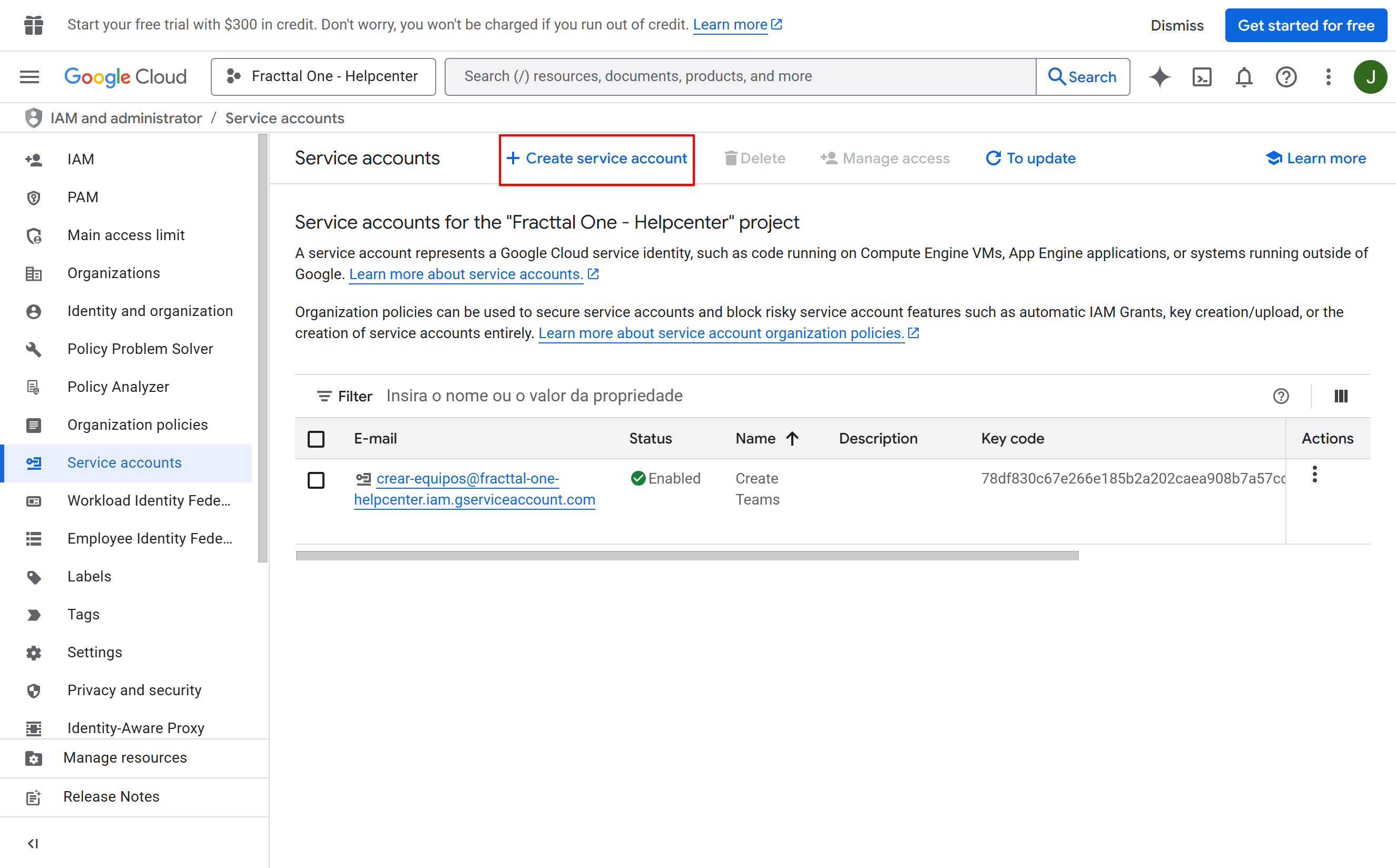Activate Cloud Shell terminal icon
The width and height of the screenshot is (1396, 868).
click(1202, 76)
